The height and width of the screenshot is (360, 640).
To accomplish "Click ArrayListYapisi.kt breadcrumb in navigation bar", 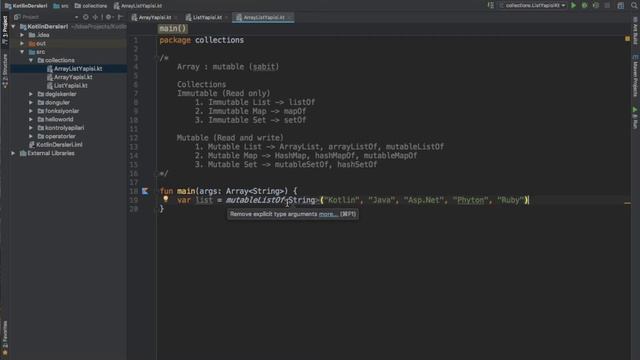I will point(138,6).
